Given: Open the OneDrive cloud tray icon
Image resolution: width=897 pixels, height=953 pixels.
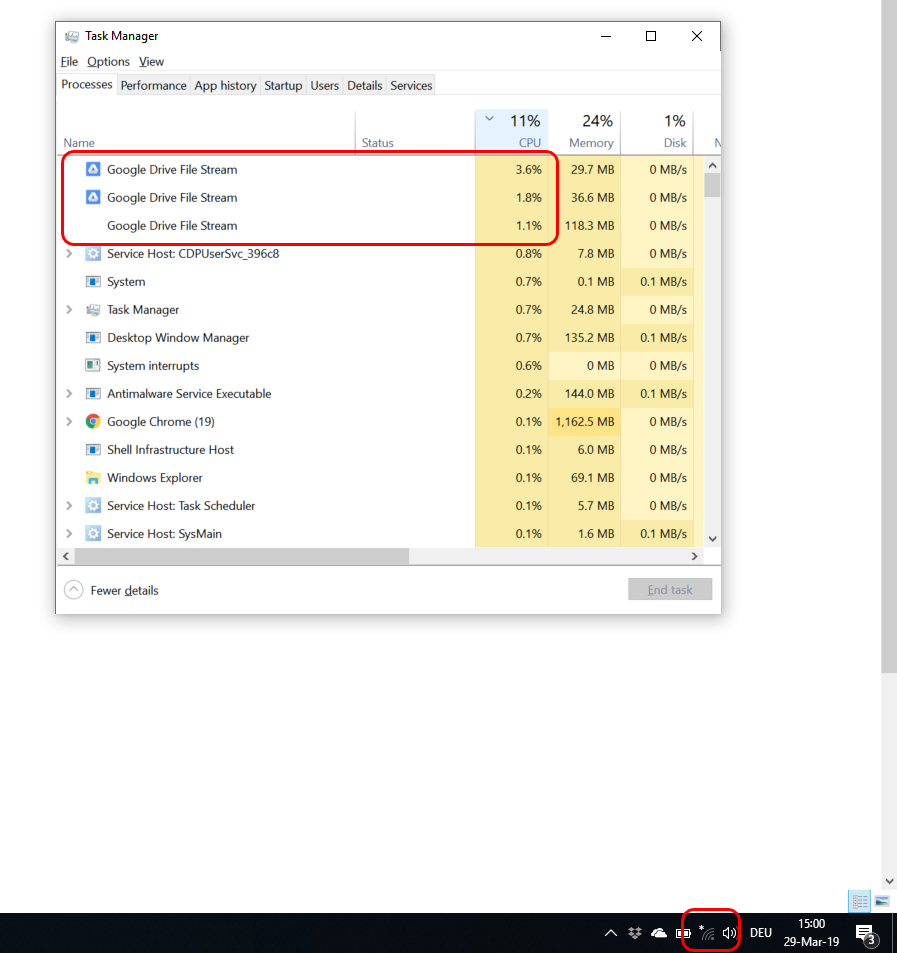Looking at the screenshot, I should click(659, 933).
